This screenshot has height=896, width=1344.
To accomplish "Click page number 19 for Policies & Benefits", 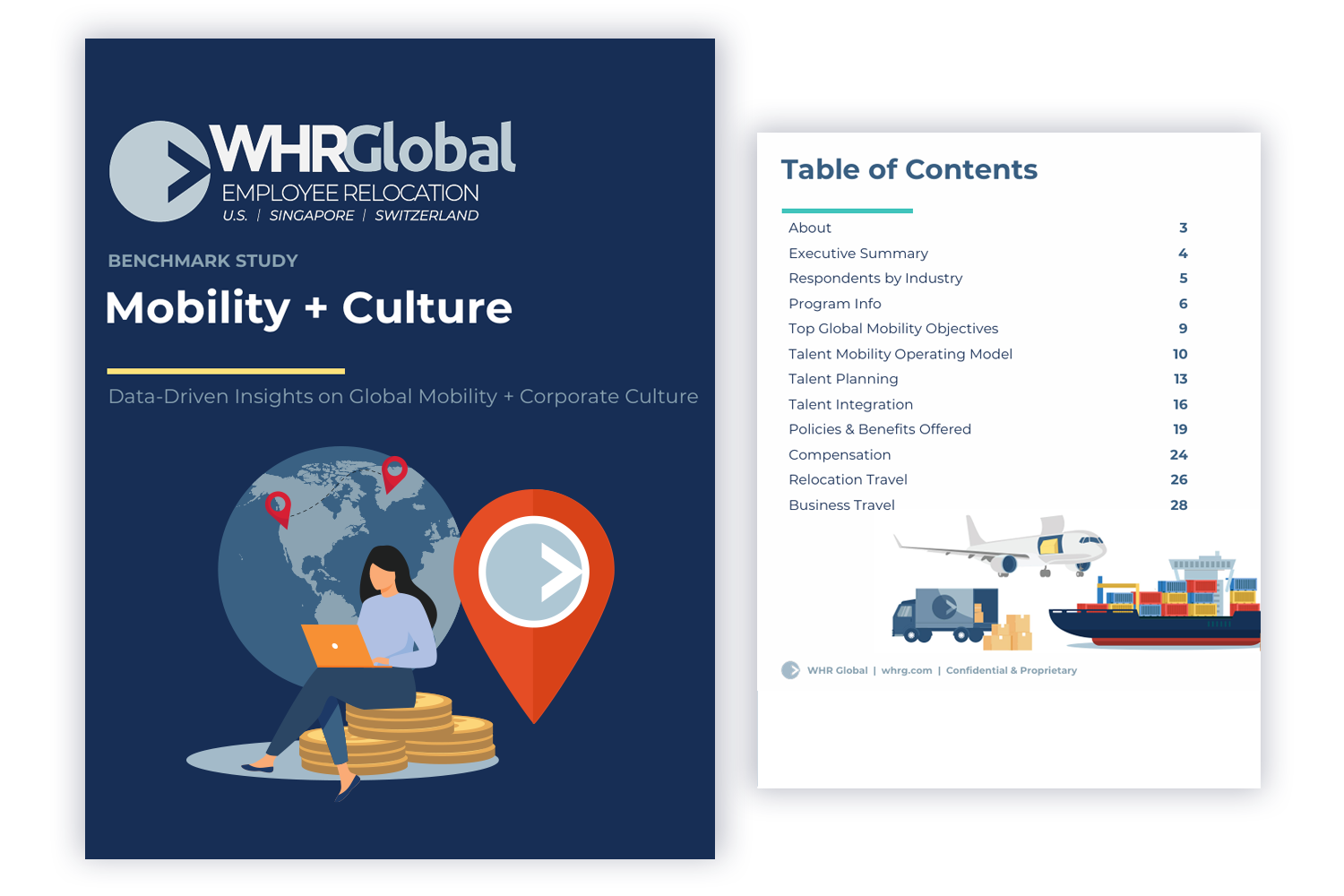I will [x=1180, y=429].
